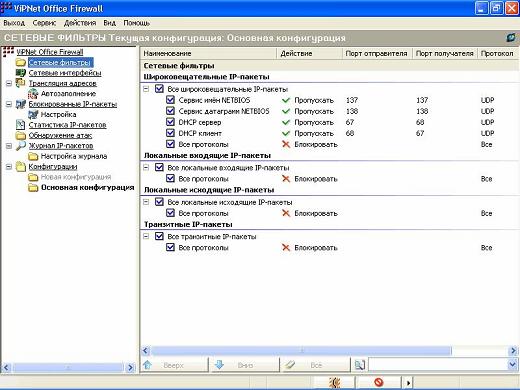Click the green icon at the header bar's right end
This screenshot has width=520, height=390.
point(511,37)
